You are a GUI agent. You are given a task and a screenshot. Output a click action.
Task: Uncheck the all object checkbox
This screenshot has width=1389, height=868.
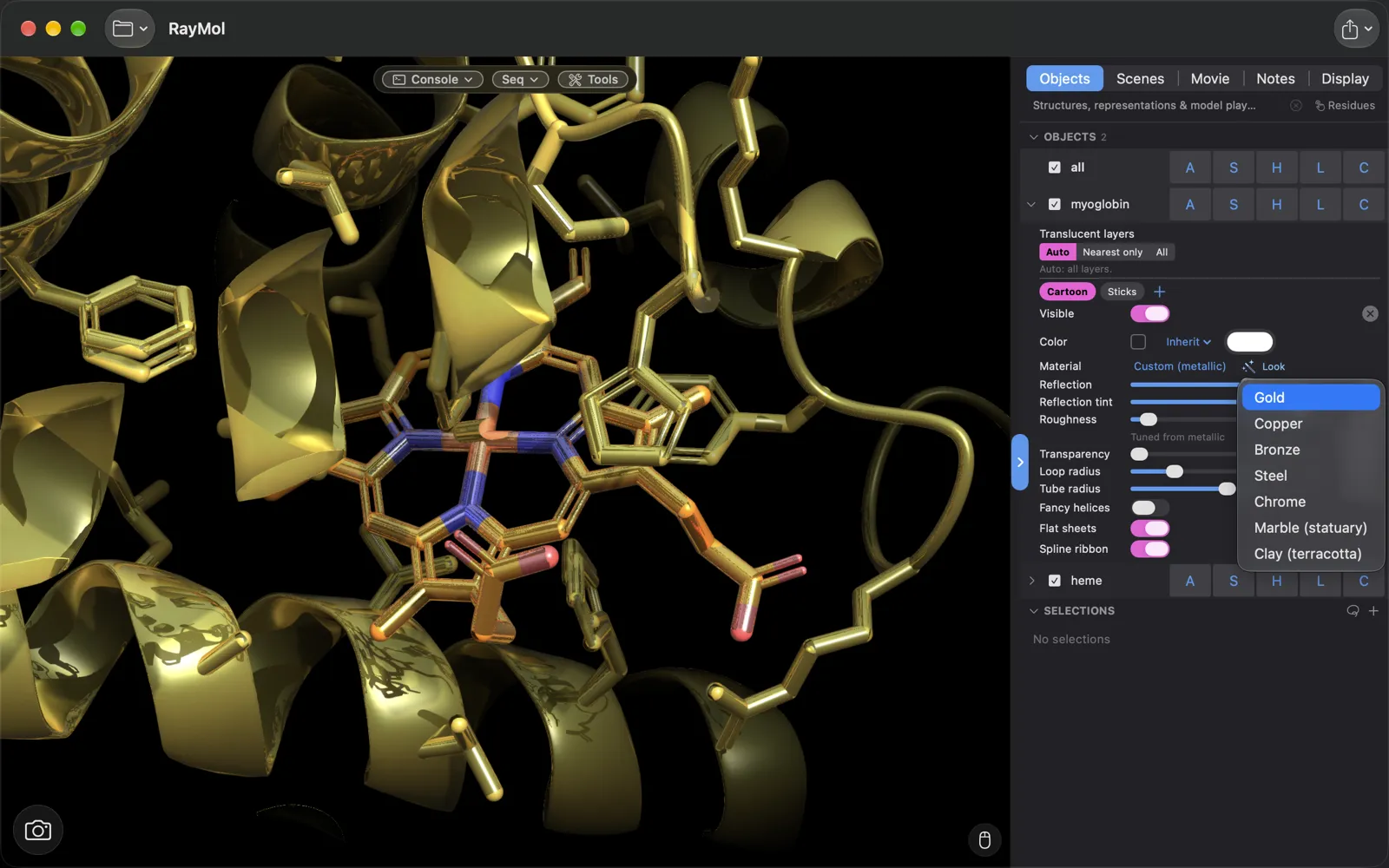[1054, 168]
